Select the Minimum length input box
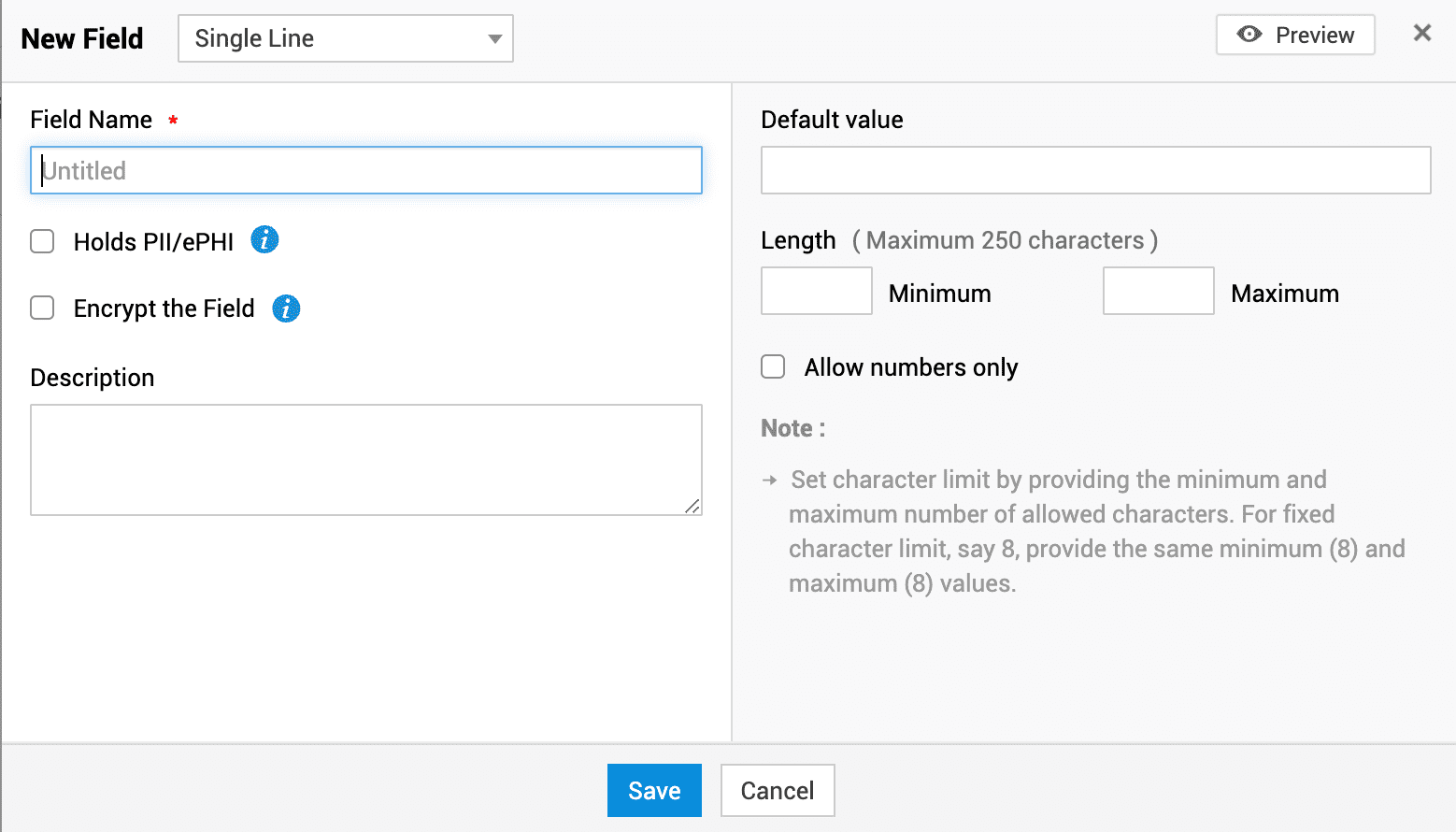 point(816,292)
